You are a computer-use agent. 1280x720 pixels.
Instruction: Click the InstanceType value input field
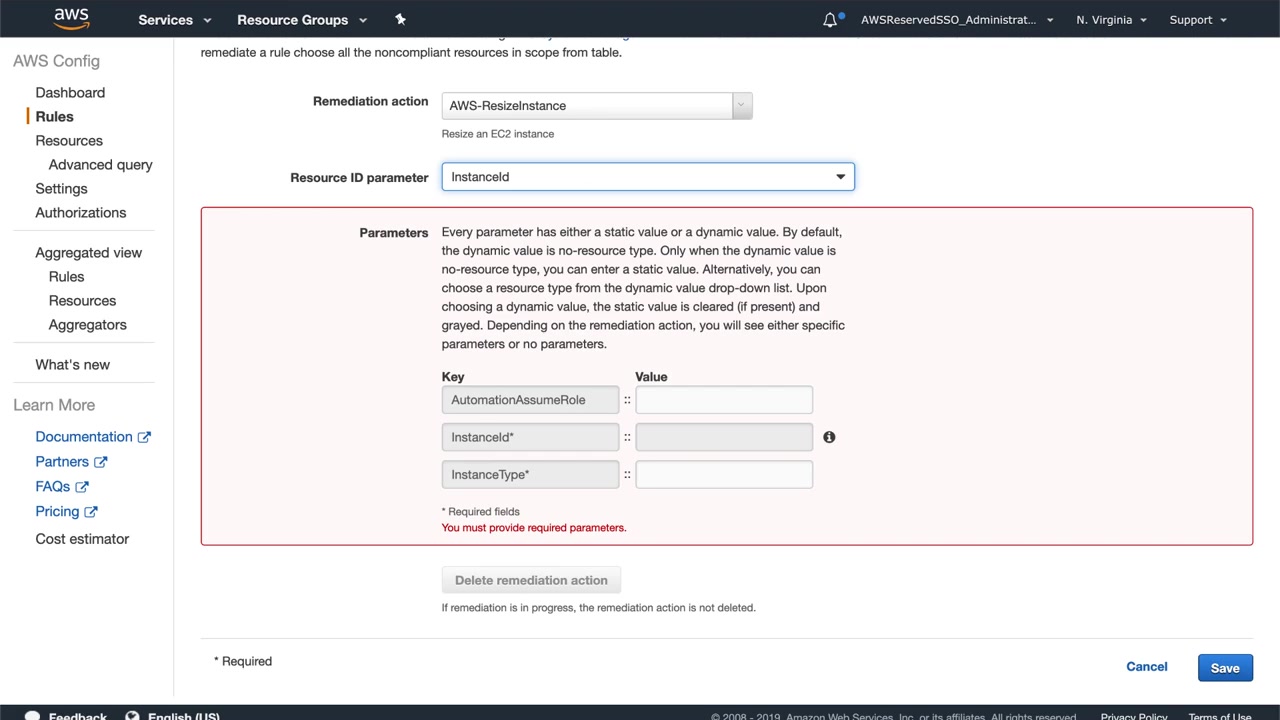724,475
